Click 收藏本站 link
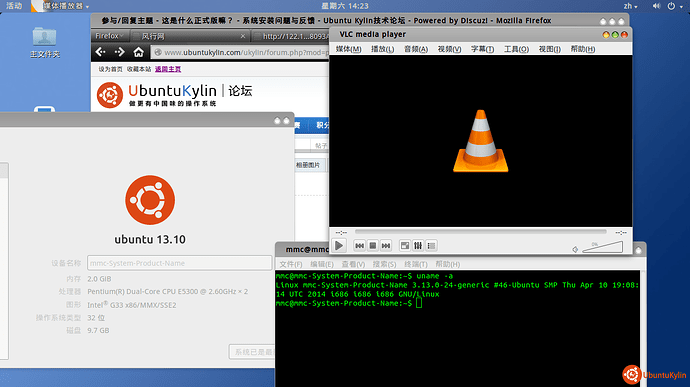The height and width of the screenshot is (387, 690). [139, 69]
